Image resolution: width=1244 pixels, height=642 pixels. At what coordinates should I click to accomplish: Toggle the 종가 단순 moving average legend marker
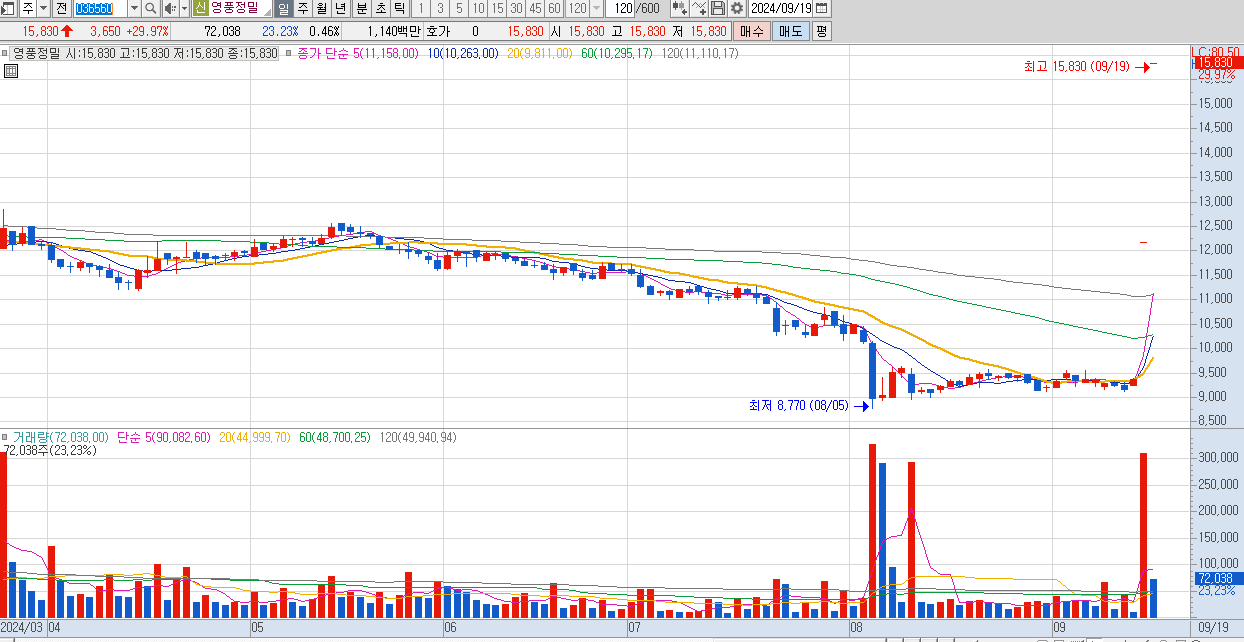pos(289,53)
